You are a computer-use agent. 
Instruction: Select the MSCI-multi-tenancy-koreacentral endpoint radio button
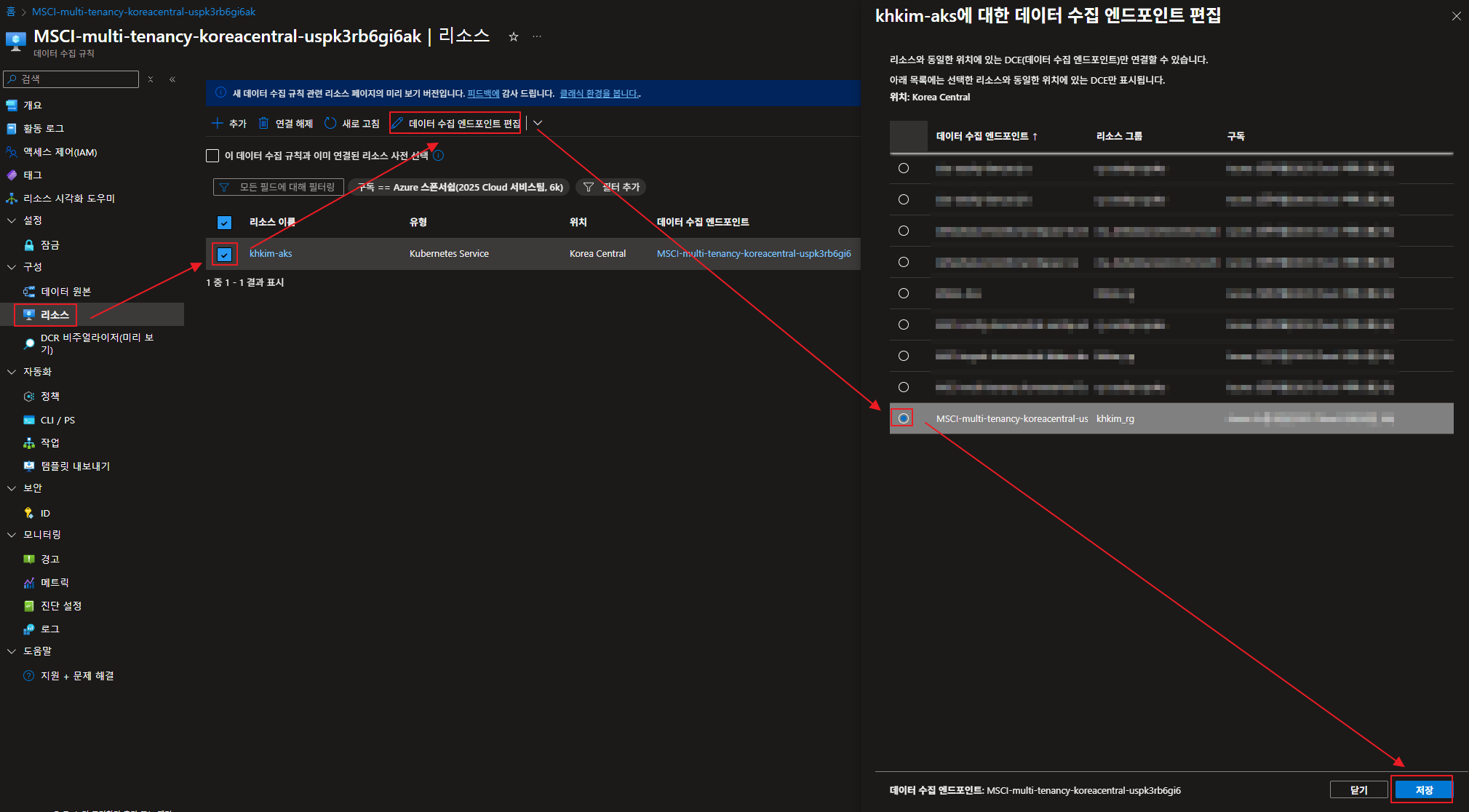[903, 418]
